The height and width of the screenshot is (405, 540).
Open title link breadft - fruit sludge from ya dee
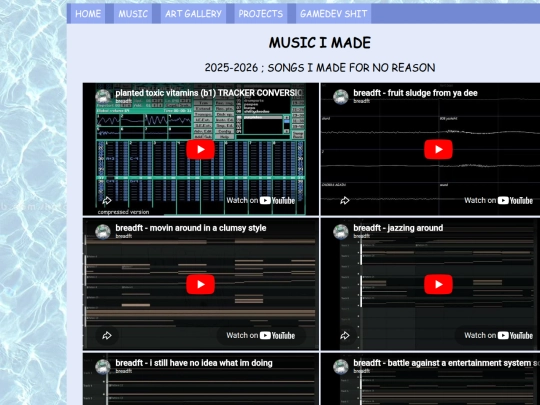click(415, 93)
